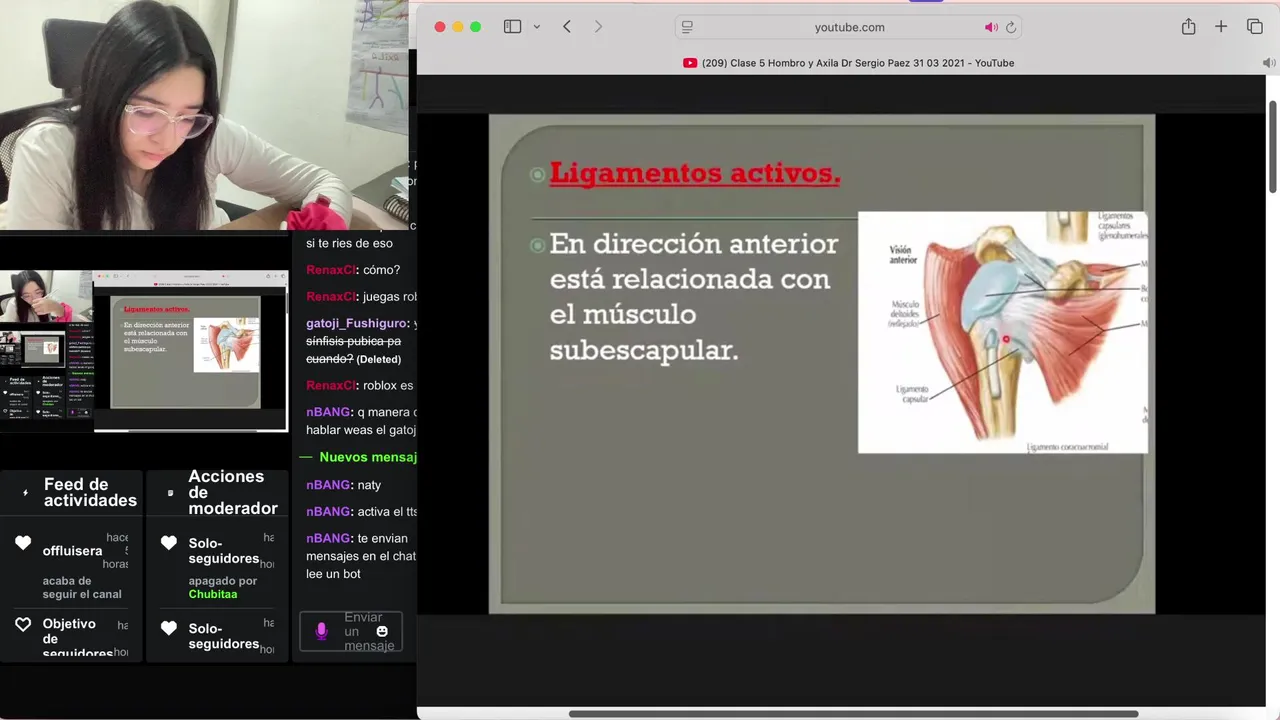The height and width of the screenshot is (720, 1280).
Task: Click Safari's forward arrow
Action: [598, 27]
